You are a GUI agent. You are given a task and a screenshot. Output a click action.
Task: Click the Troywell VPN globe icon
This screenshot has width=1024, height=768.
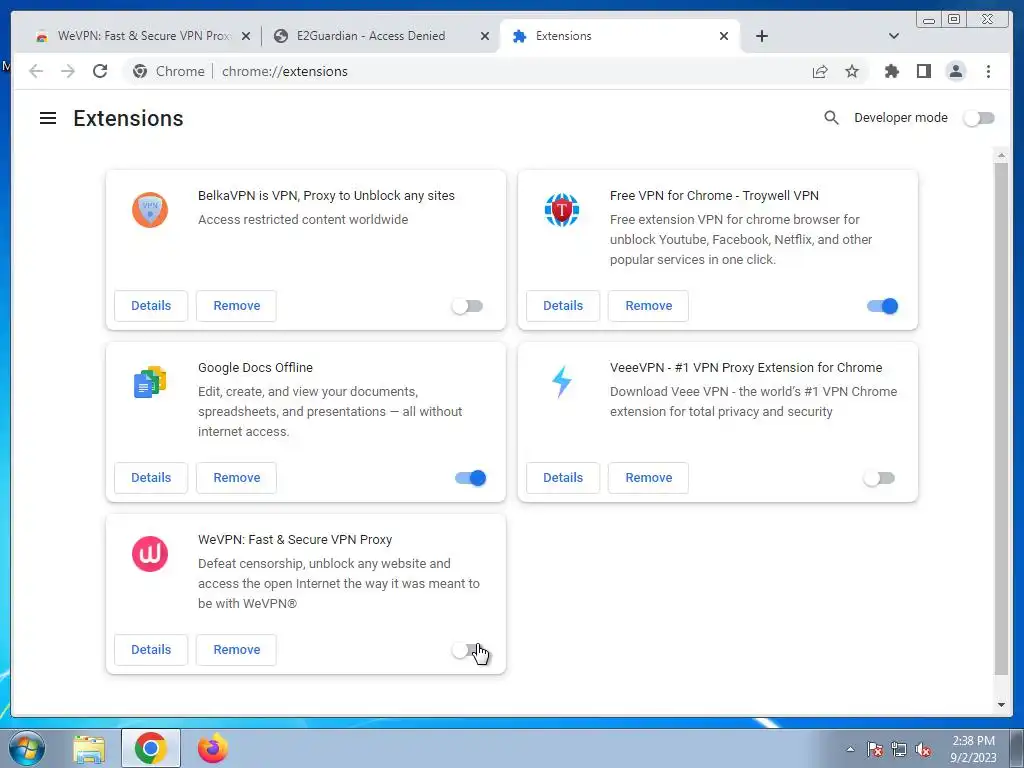[562, 210]
